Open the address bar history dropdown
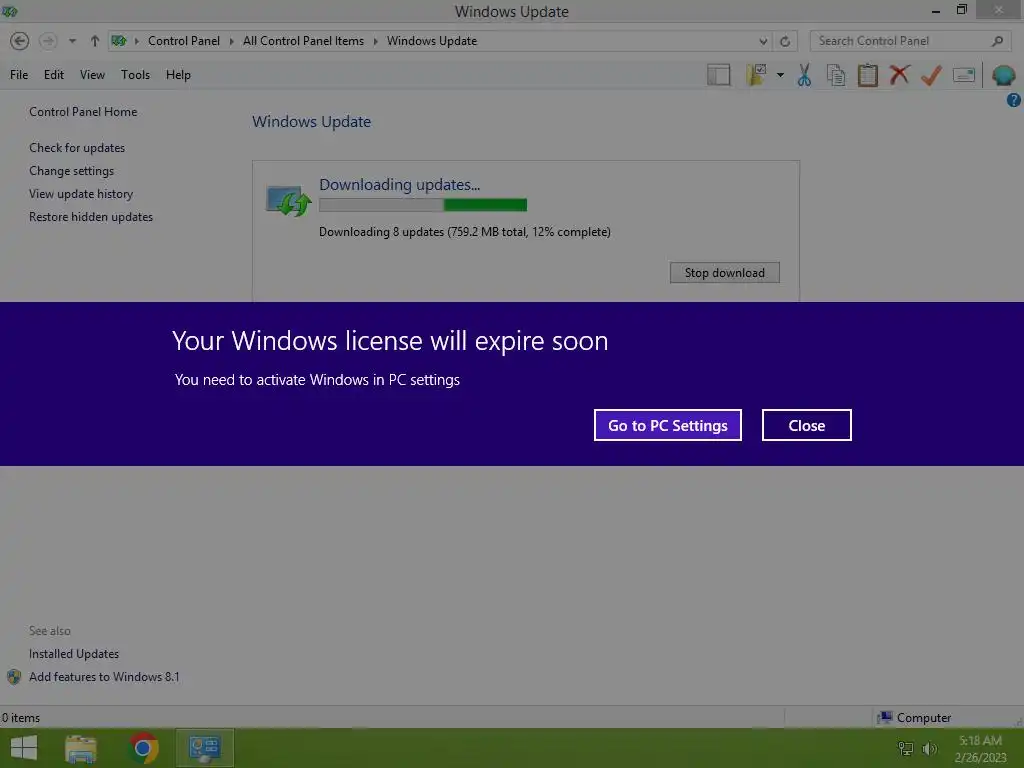Image resolution: width=1024 pixels, height=768 pixels. [x=763, y=41]
